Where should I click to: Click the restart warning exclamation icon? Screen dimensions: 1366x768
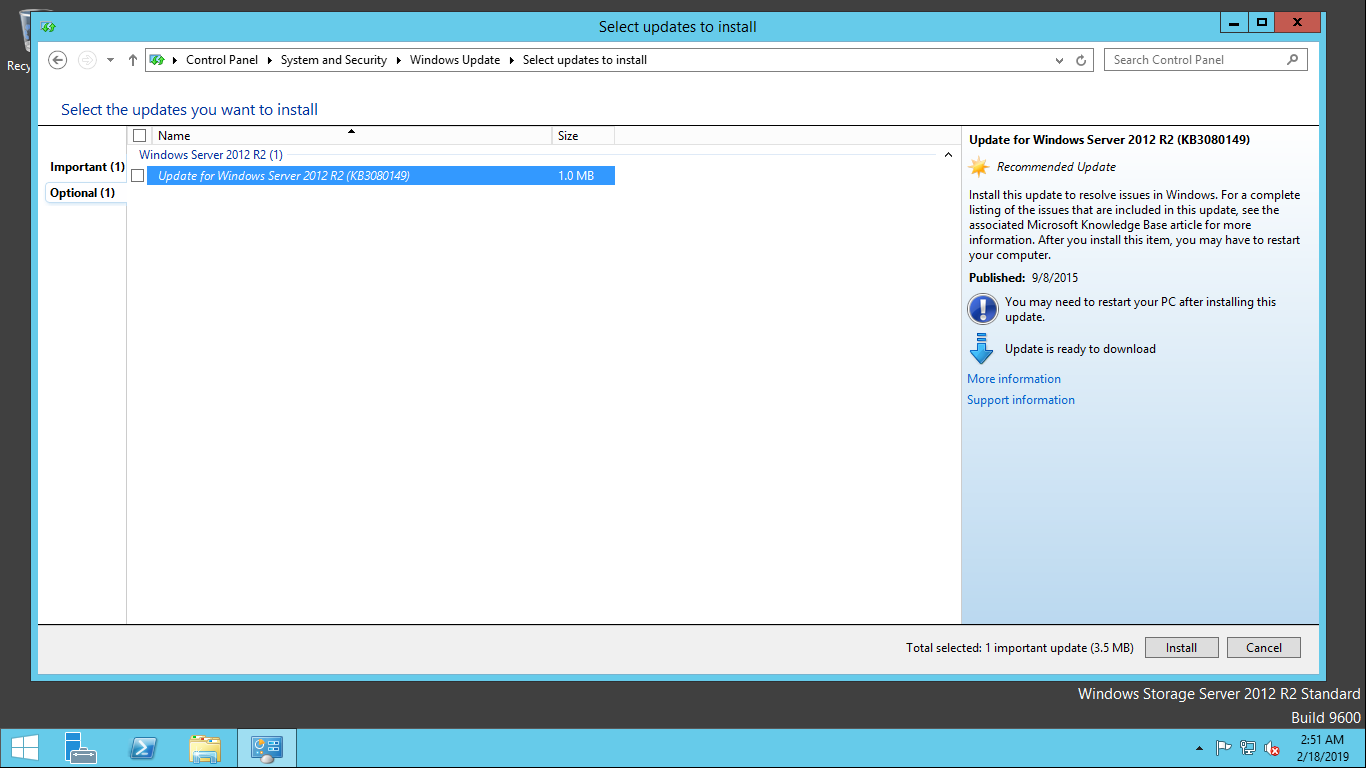(x=983, y=309)
